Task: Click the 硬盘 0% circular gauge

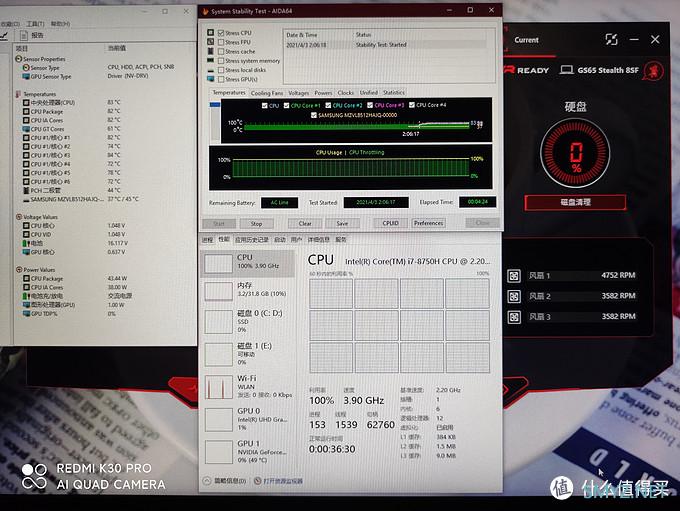Action: [575, 153]
